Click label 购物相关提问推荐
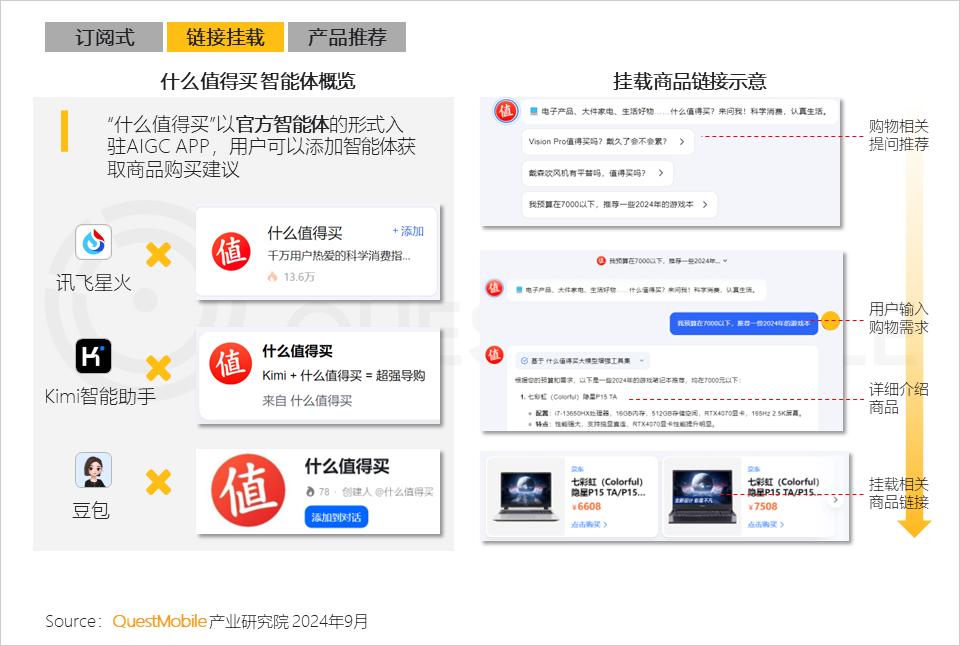960x646 pixels. click(x=898, y=135)
